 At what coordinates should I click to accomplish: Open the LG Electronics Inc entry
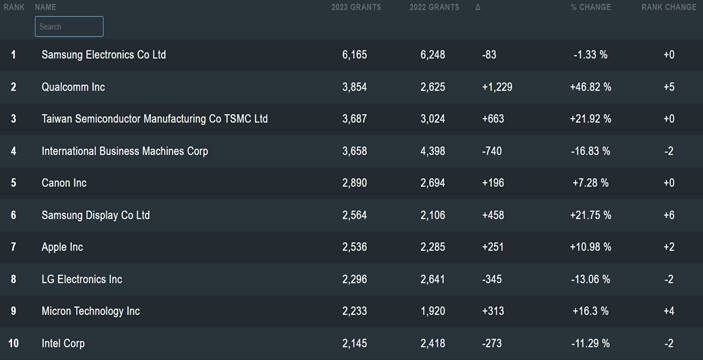[x=82, y=279]
